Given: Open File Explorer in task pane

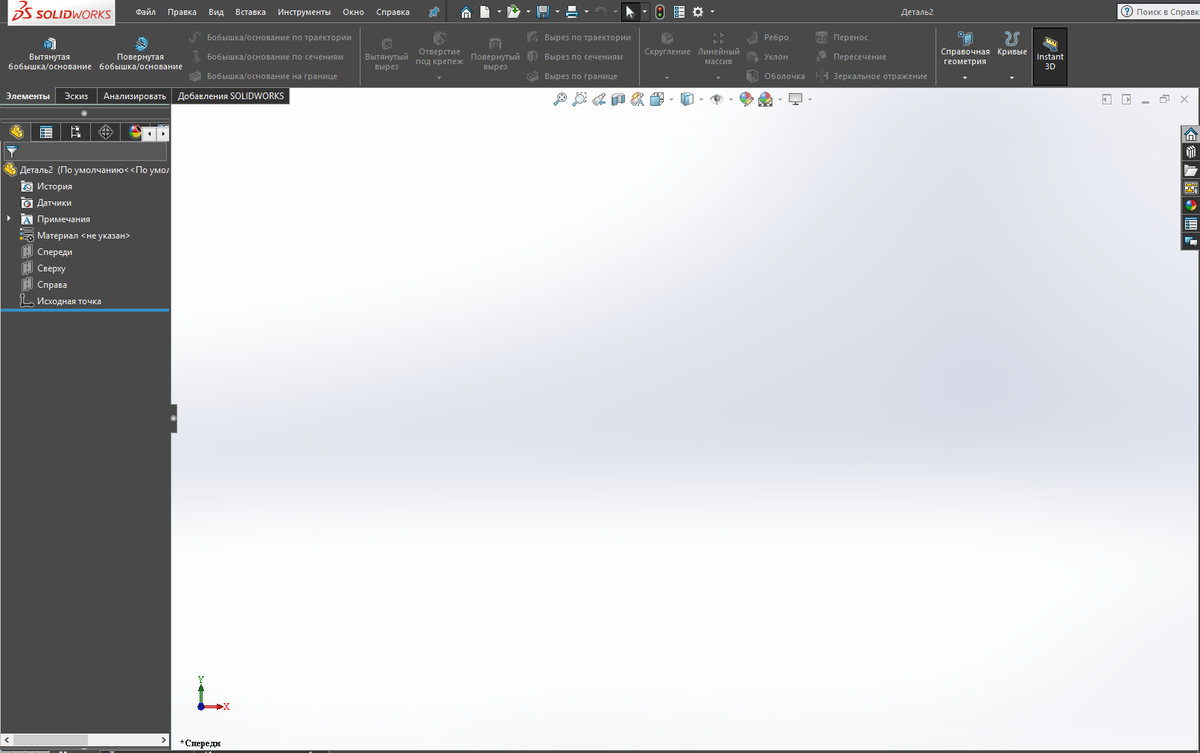Looking at the screenshot, I should tap(1190, 170).
